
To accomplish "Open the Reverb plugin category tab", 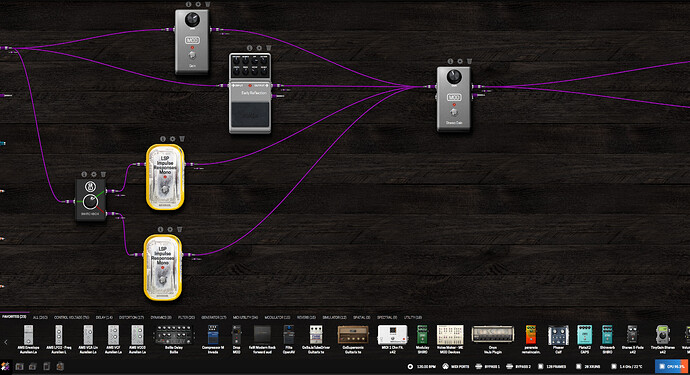I will tap(306, 317).
